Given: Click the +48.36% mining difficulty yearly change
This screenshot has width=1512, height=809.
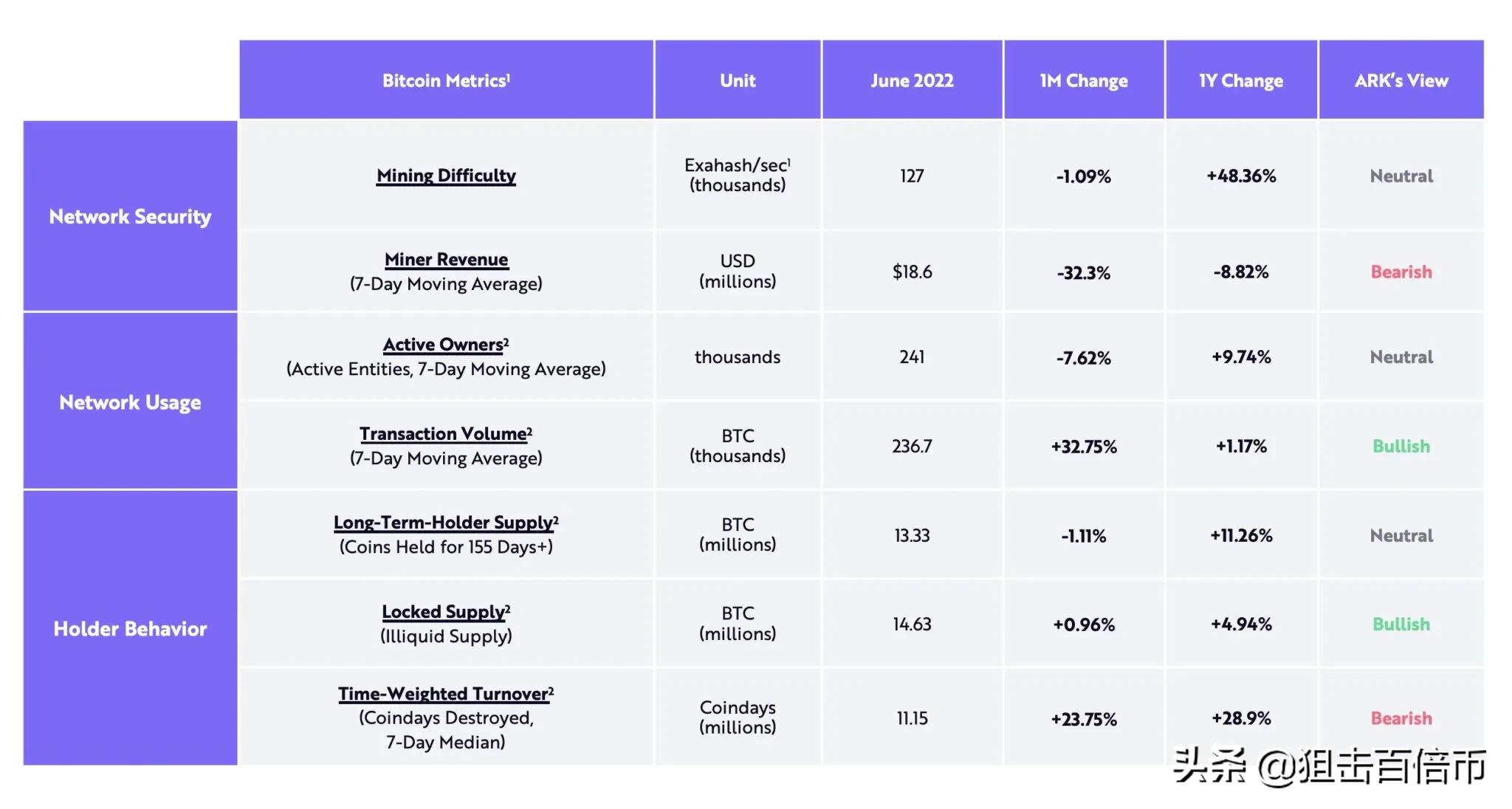Looking at the screenshot, I should pos(1241,176).
